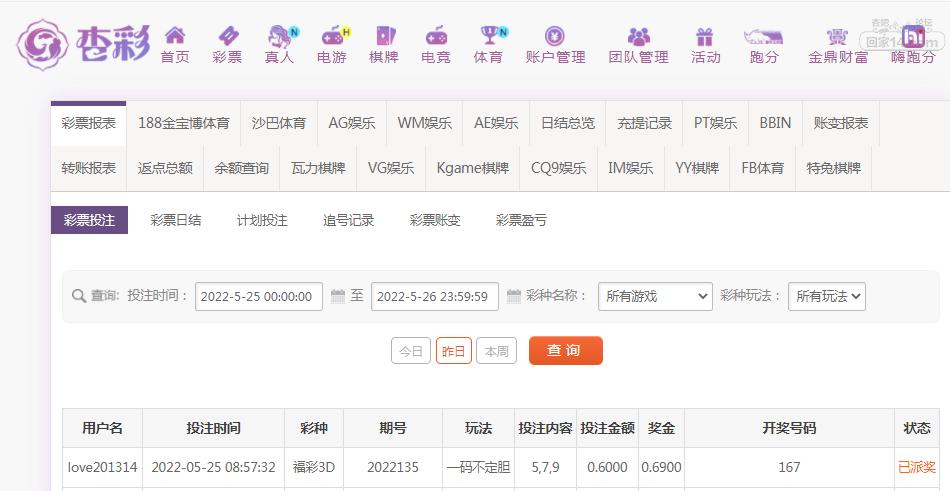Click the 首页 home icon
This screenshot has height=491, width=950.
click(x=175, y=37)
